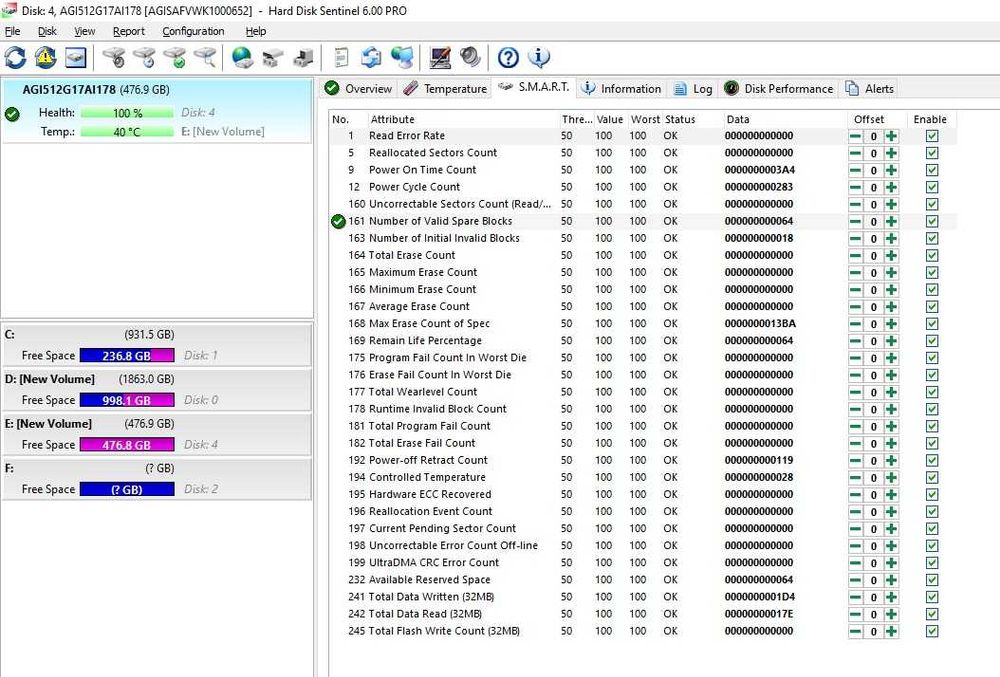Switch to the Log tab
Image resolution: width=1000 pixels, height=677 pixels.
pos(693,89)
